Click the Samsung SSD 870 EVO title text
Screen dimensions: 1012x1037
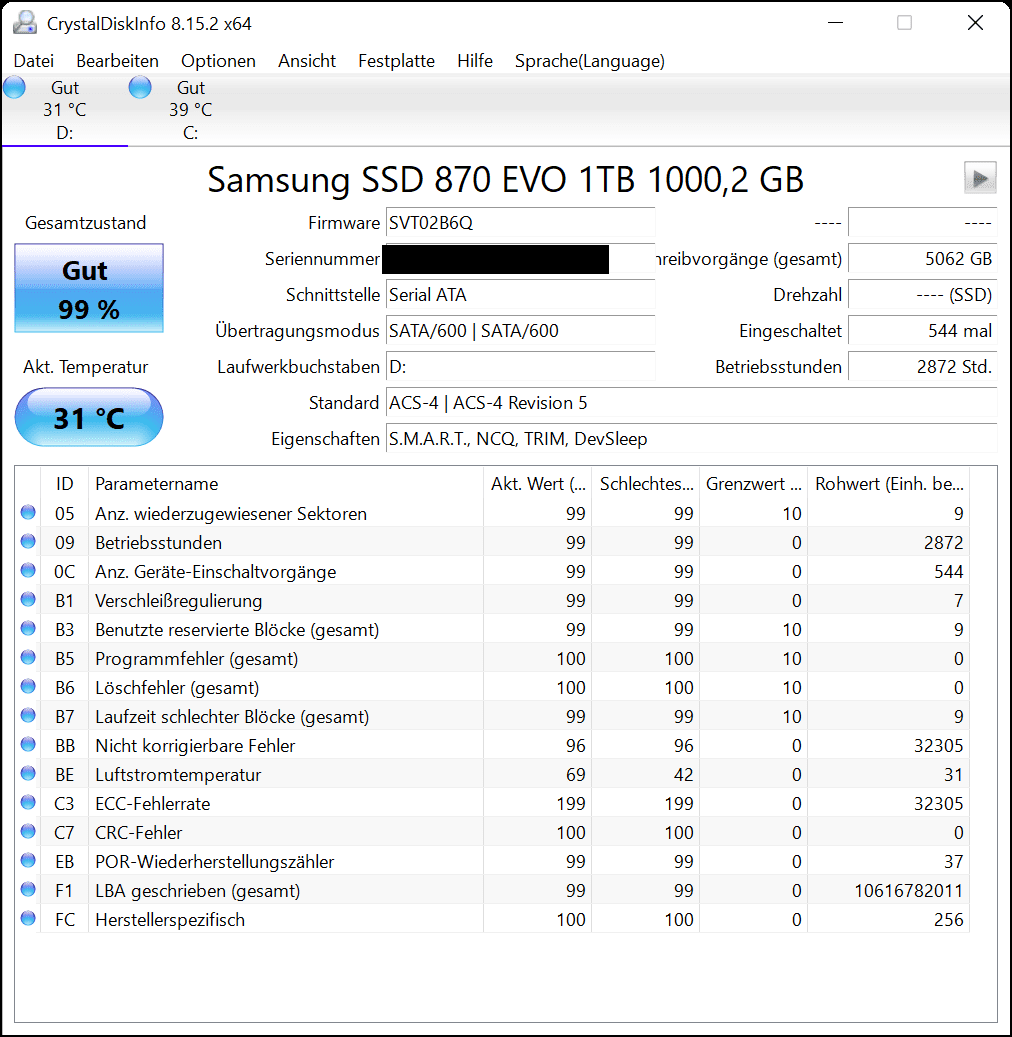click(x=505, y=179)
